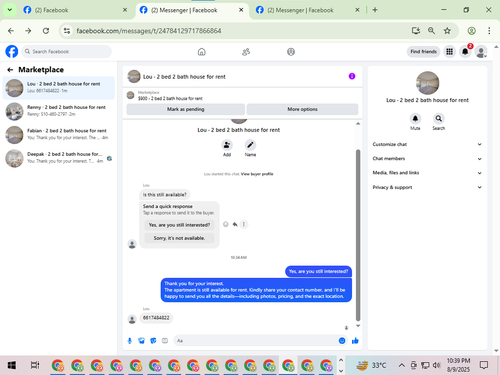500x375 pixels.
Task: Open the Groups icon in top navigation
Action: coord(291,52)
